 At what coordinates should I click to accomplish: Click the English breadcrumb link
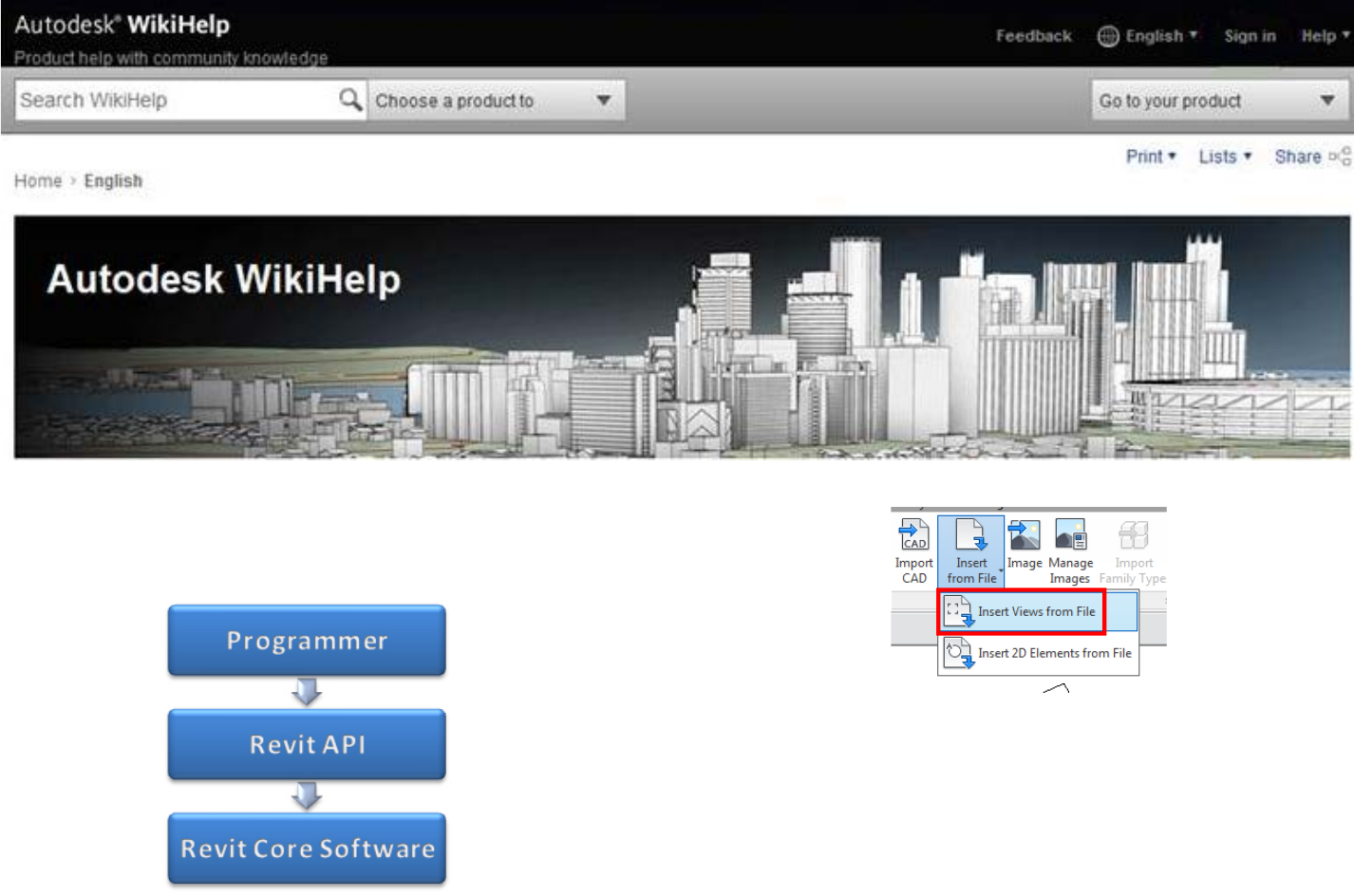pos(113,180)
